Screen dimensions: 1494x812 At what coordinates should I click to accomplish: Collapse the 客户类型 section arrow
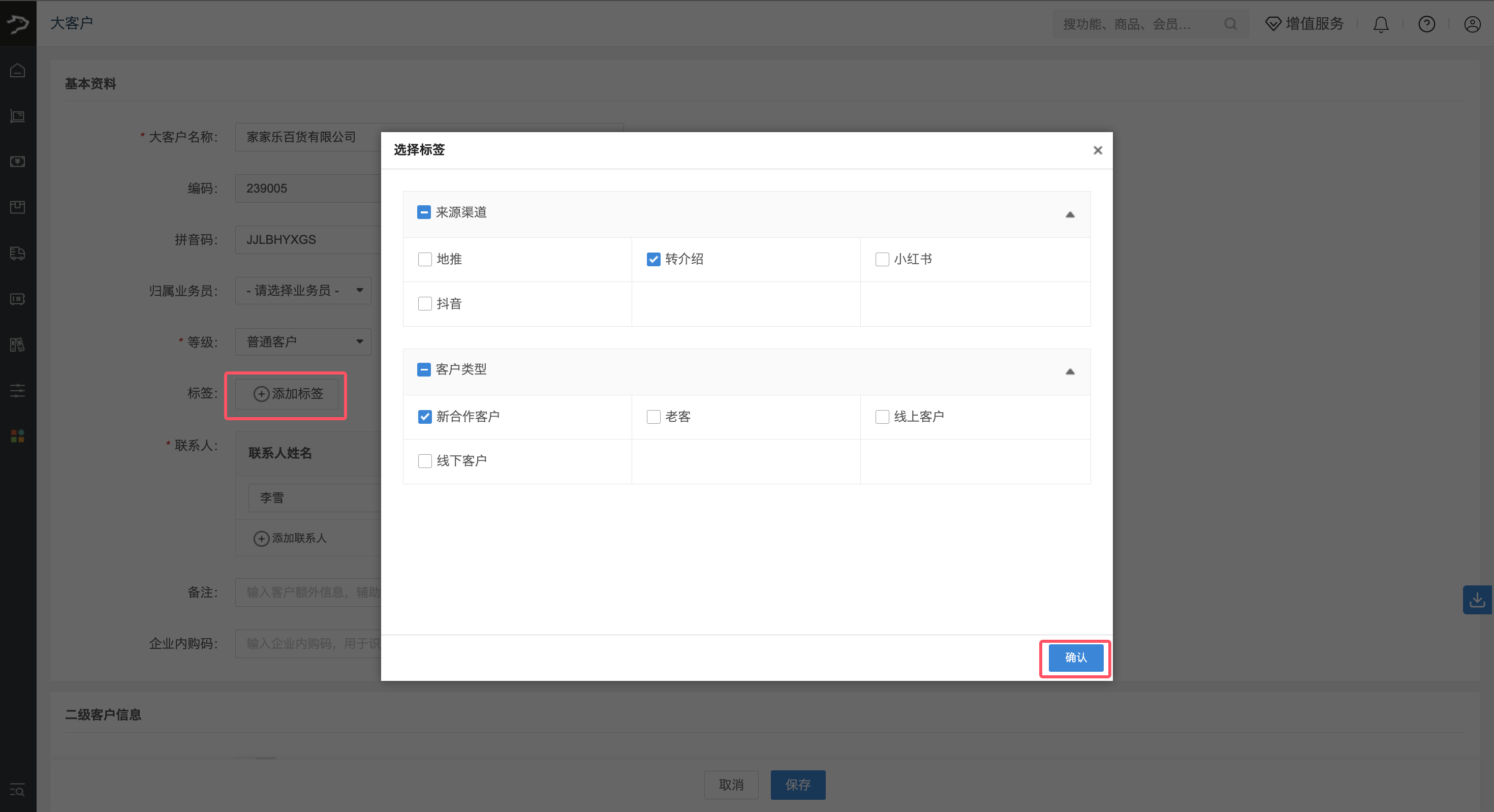coord(1070,372)
